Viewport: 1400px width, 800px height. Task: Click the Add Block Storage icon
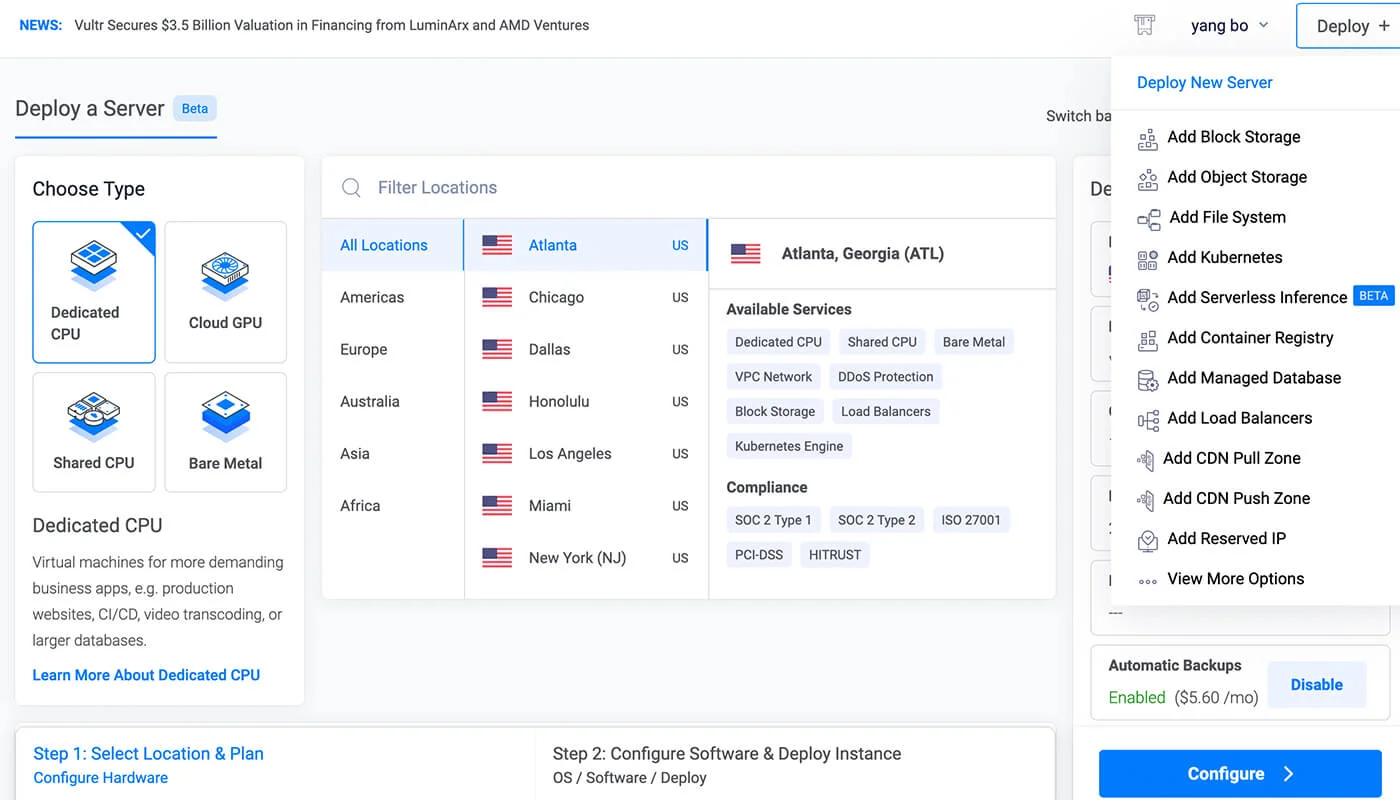point(1148,138)
